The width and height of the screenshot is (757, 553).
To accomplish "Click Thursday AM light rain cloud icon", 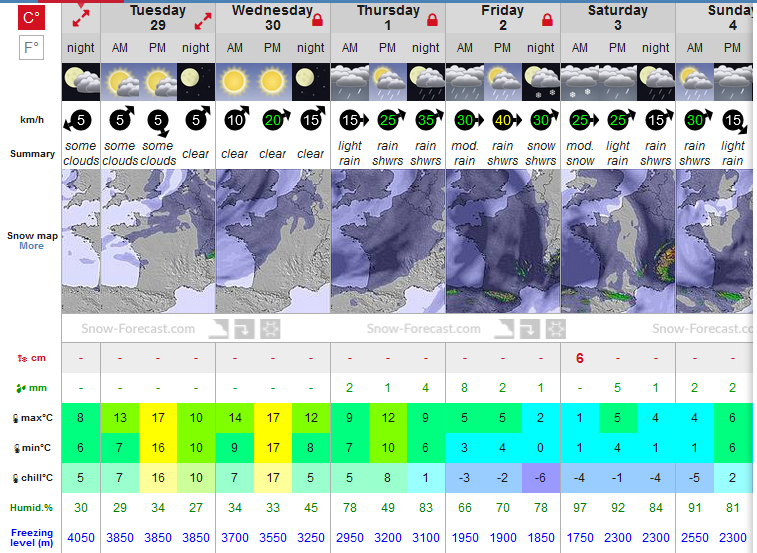I will click(x=350, y=82).
